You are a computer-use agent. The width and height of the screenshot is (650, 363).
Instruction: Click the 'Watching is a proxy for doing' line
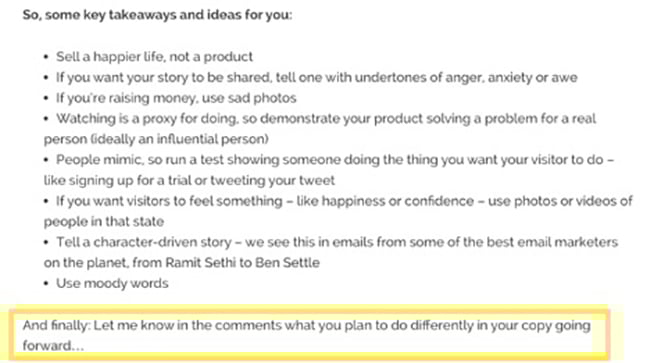[326, 119]
